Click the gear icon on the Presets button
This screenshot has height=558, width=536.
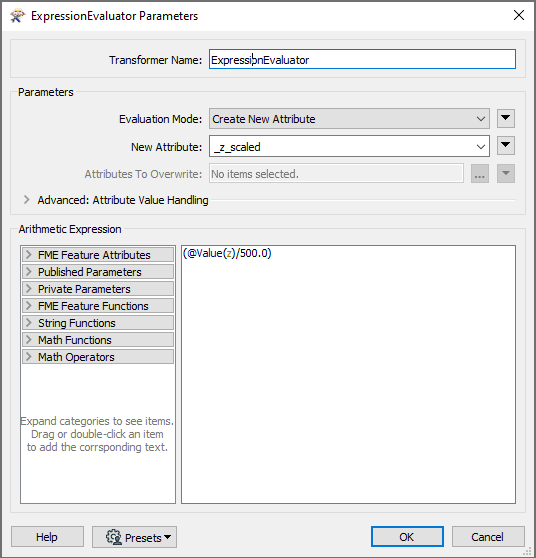point(114,537)
